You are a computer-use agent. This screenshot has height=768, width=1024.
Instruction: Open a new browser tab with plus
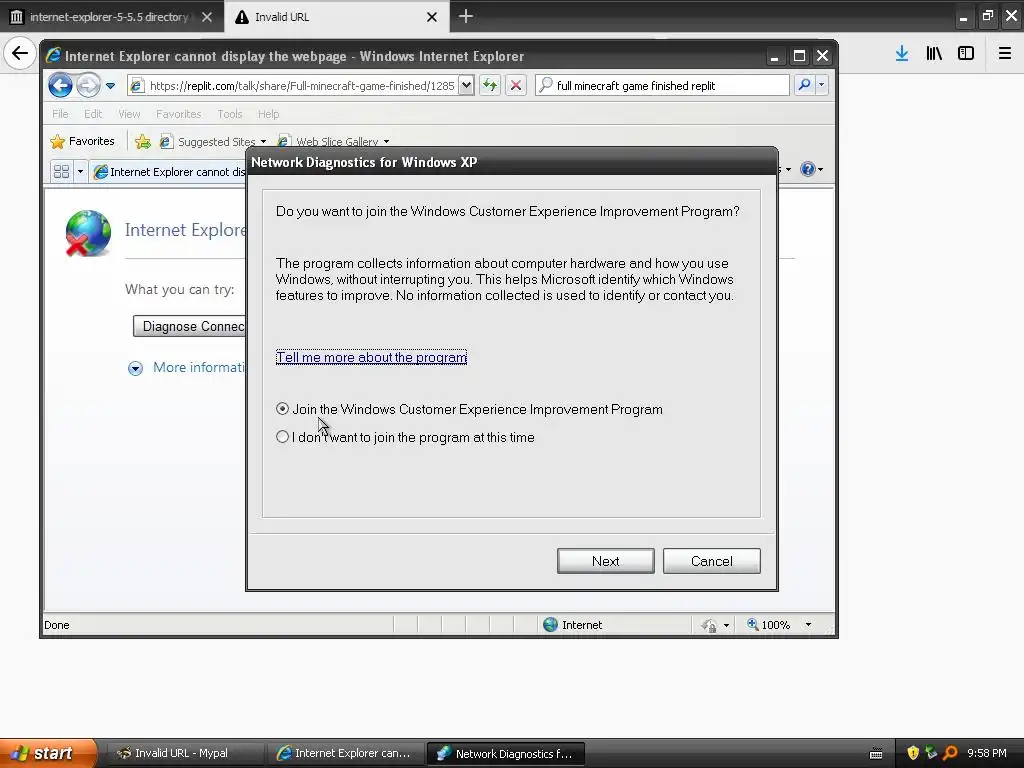(x=466, y=16)
